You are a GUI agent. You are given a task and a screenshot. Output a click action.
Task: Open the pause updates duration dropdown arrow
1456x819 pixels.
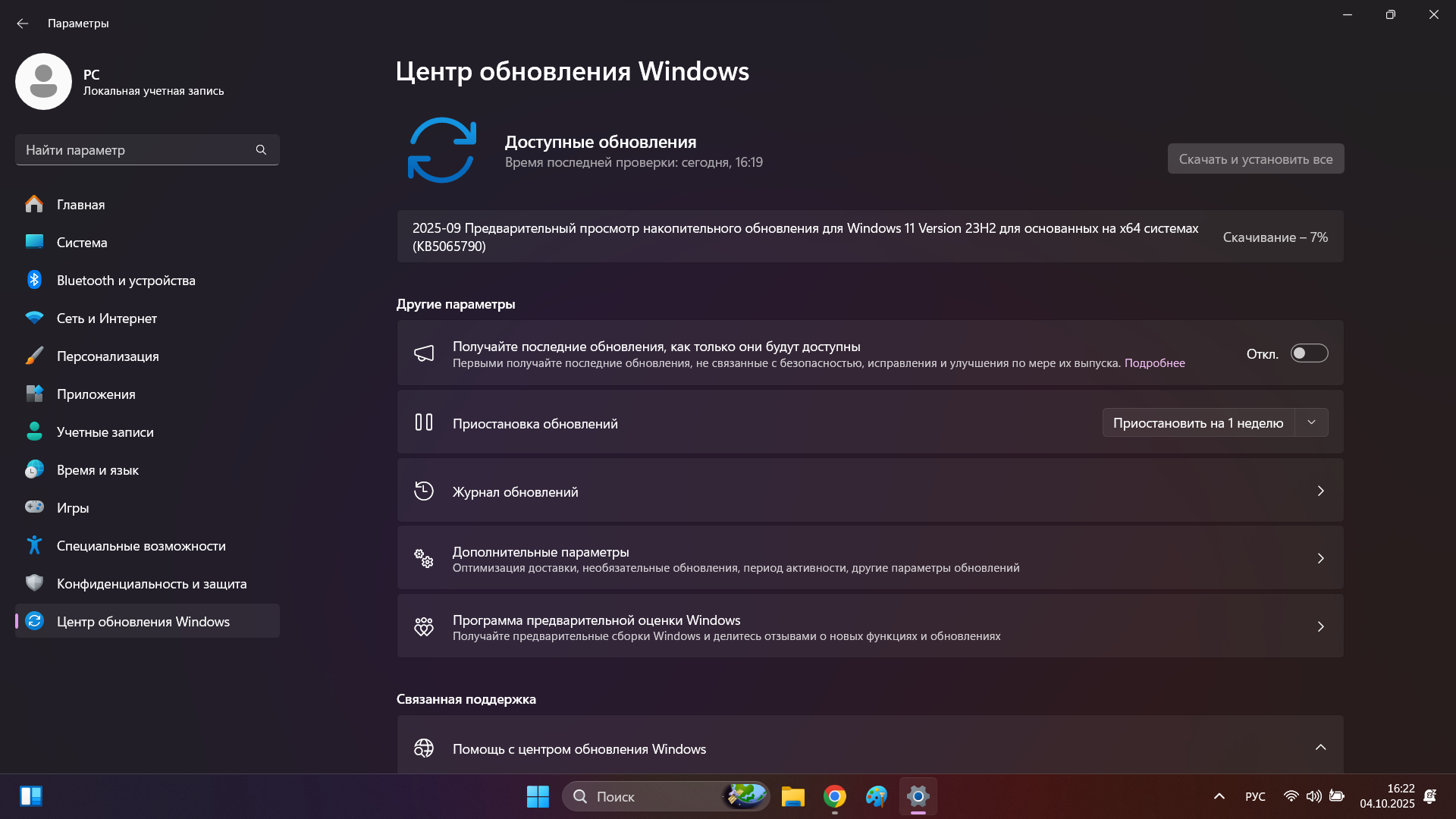(x=1311, y=422)
